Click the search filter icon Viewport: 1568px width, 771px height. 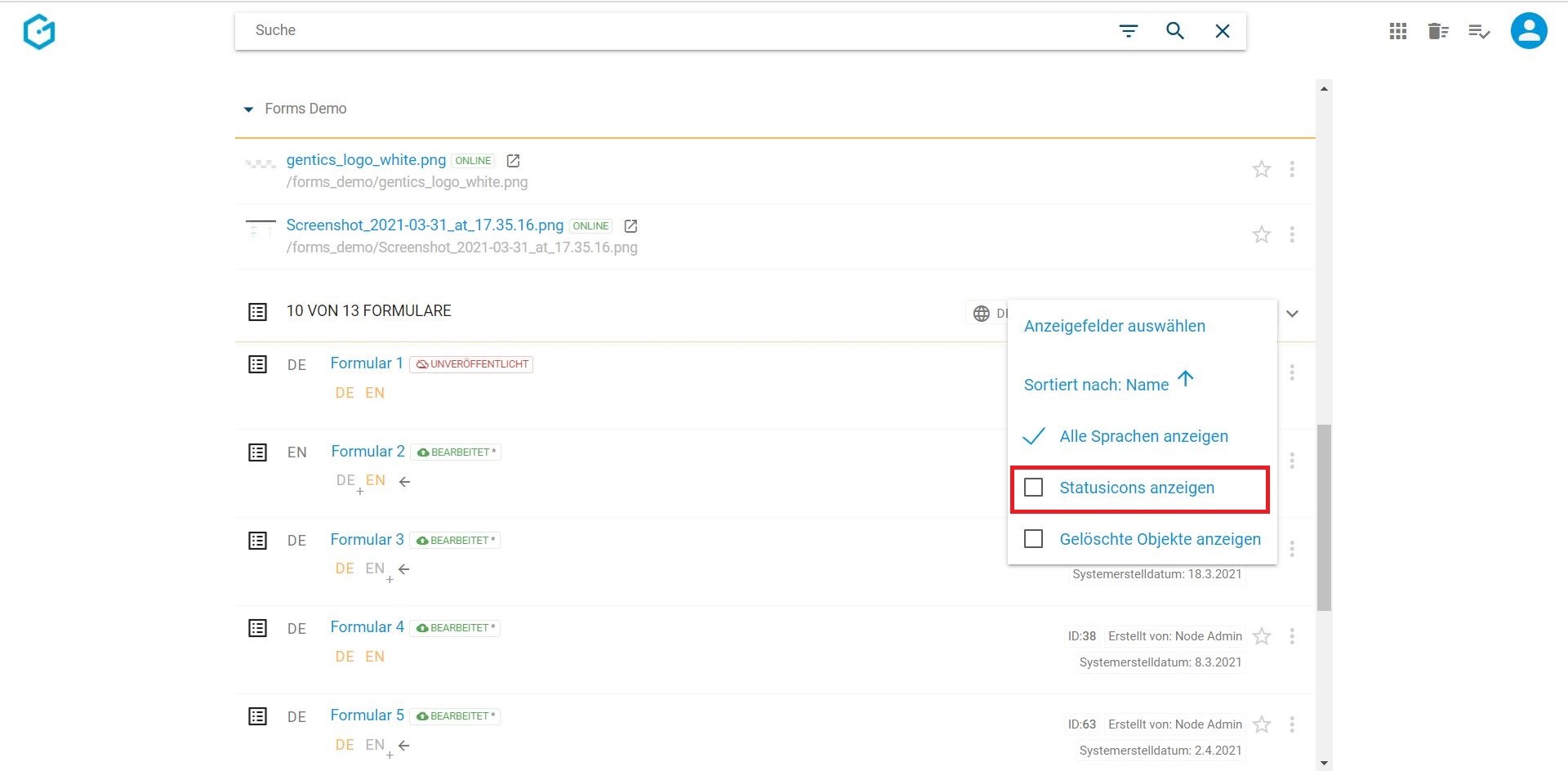pyautogui.click(x=1128, y=31)
